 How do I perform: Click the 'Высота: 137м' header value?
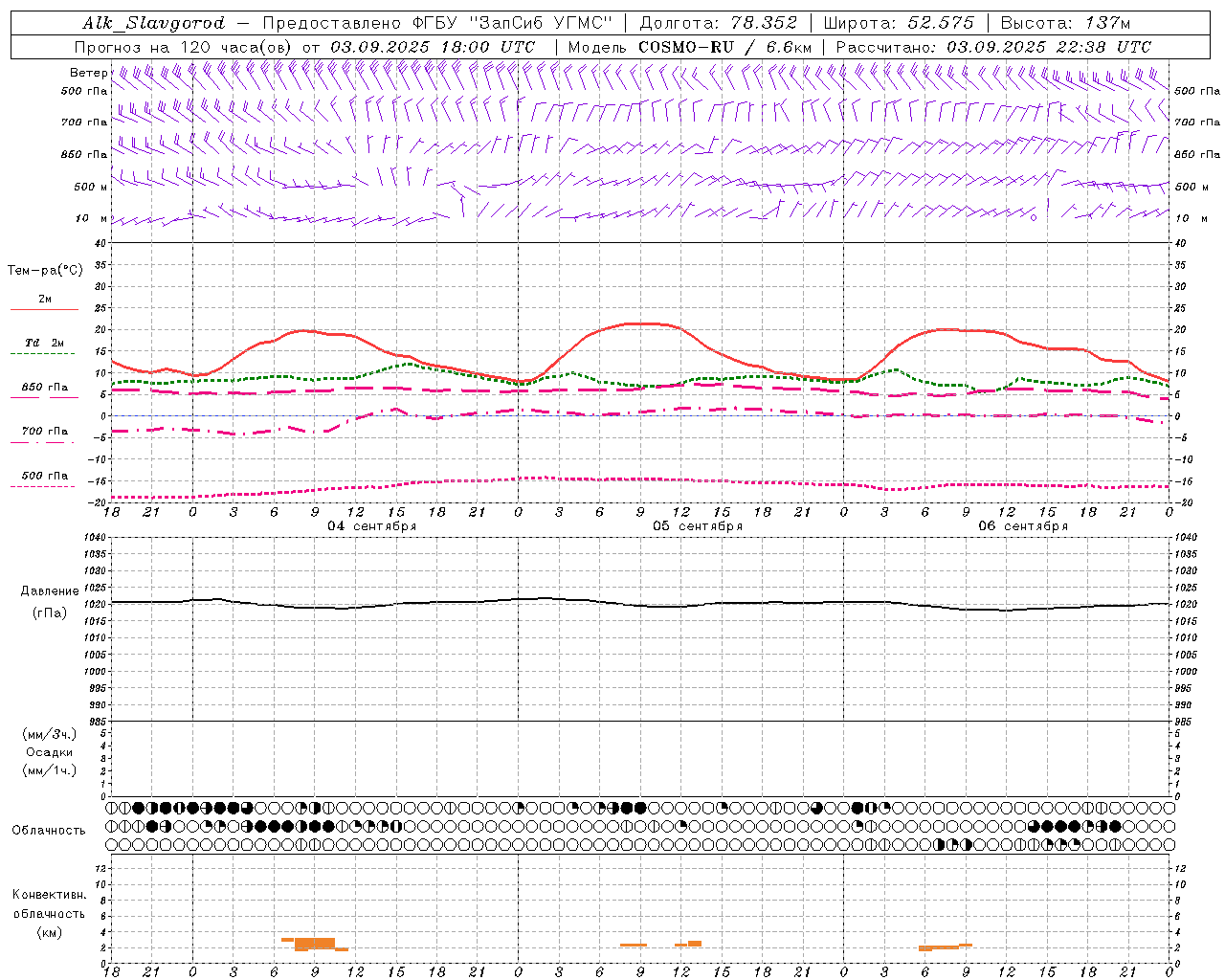[x=1065, y=23]
